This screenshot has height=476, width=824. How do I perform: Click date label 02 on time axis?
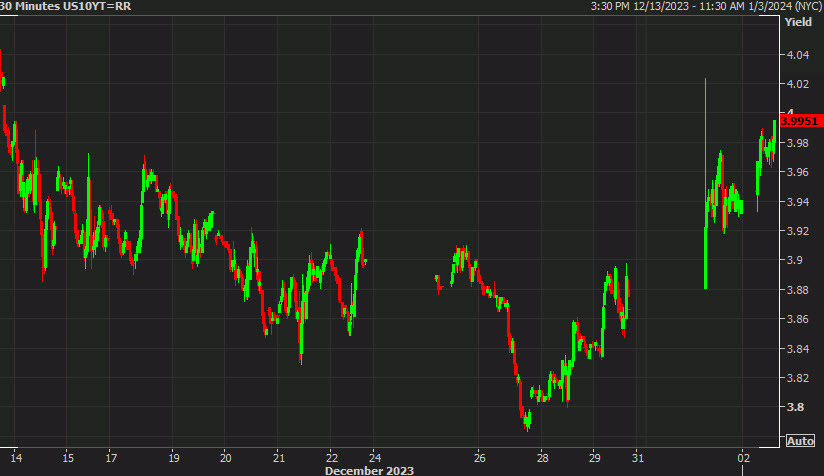pyautogui.click(x=743, y=458)
